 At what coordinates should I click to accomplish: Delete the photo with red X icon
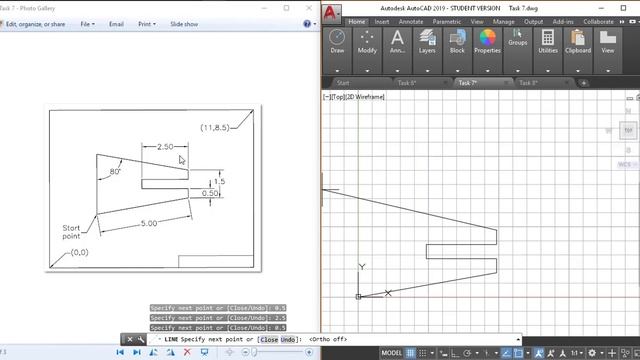[x=187, y=352]
